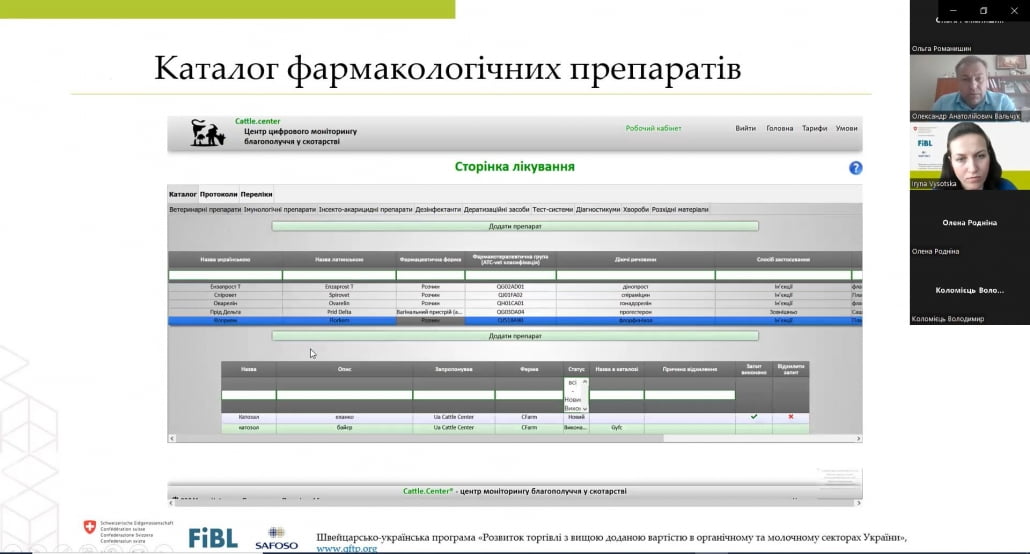Click the red X to reject the request
This screenshot has height=554, width=1030.
791,416
